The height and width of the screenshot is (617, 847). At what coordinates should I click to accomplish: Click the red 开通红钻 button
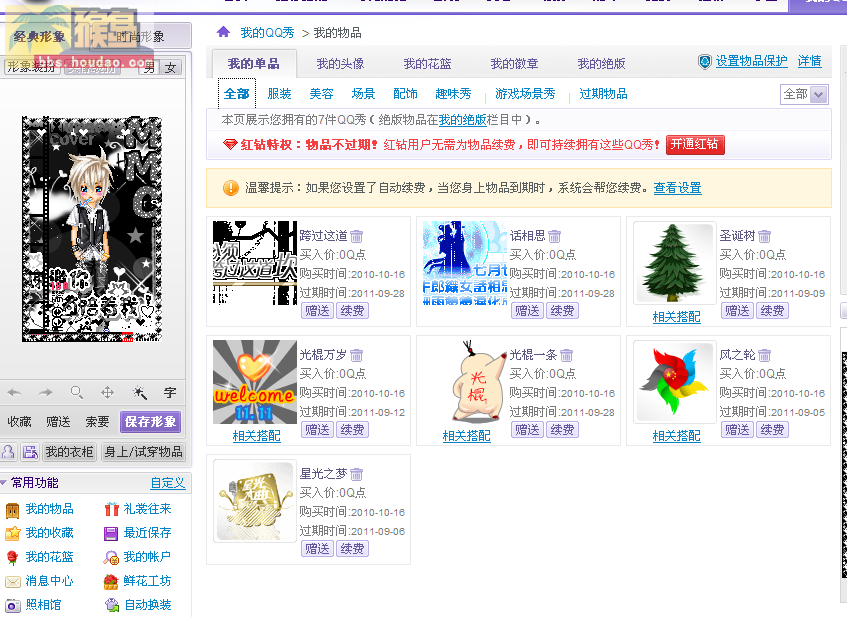695,144
